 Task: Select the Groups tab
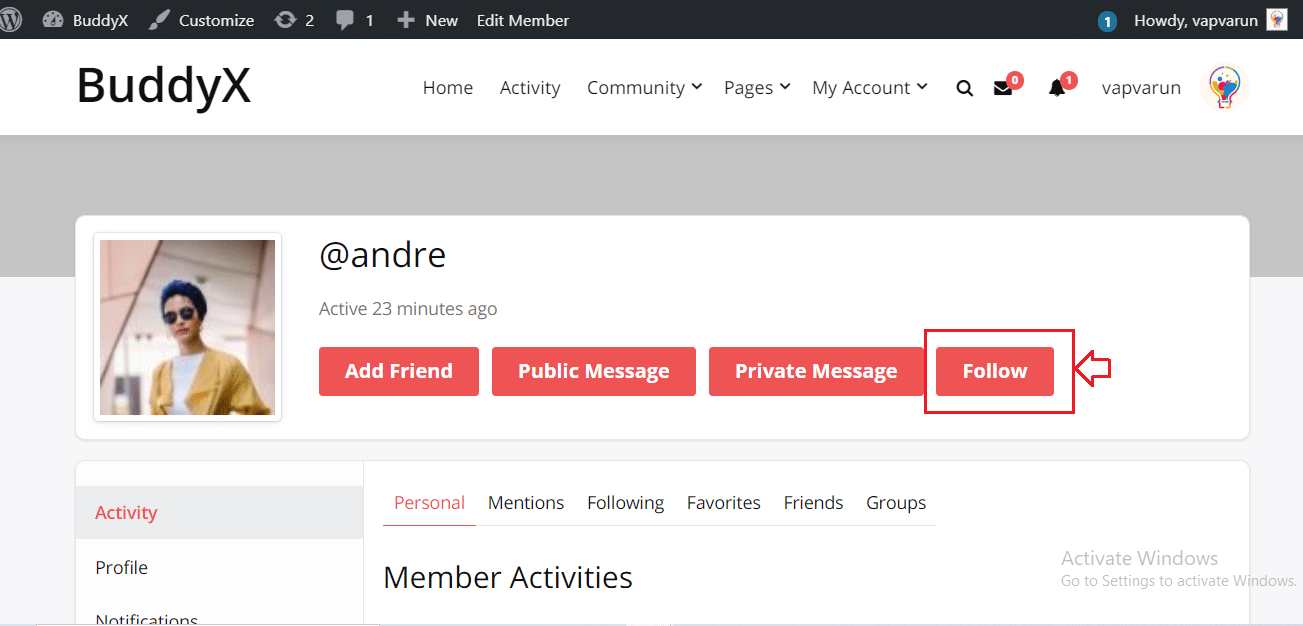(x=895, y=502)
